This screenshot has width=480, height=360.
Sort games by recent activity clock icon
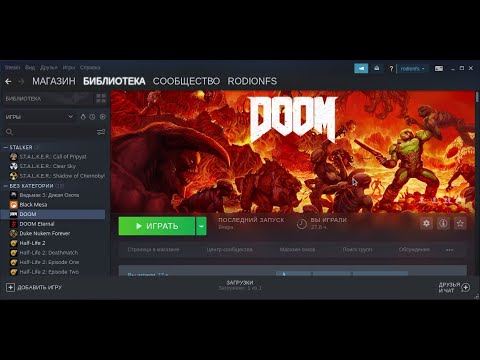(x=92, y=117)
